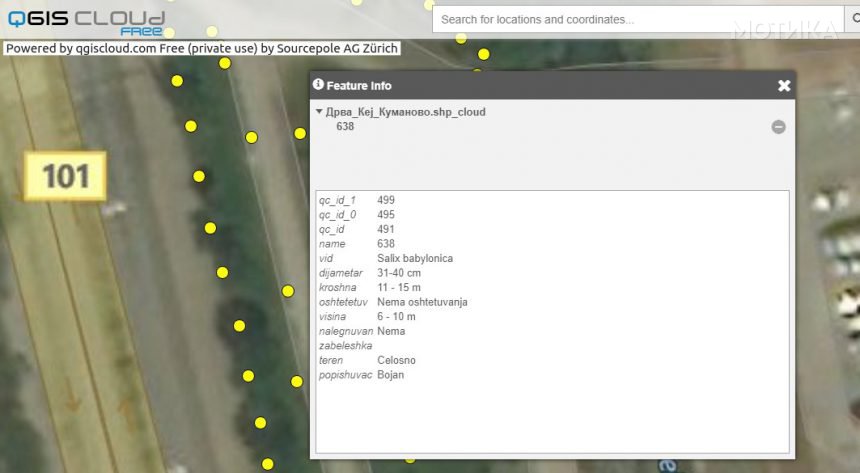Open the QGIS Cloud Free logo link
Viewport: 860px width, 473px height.
(87, 22)
